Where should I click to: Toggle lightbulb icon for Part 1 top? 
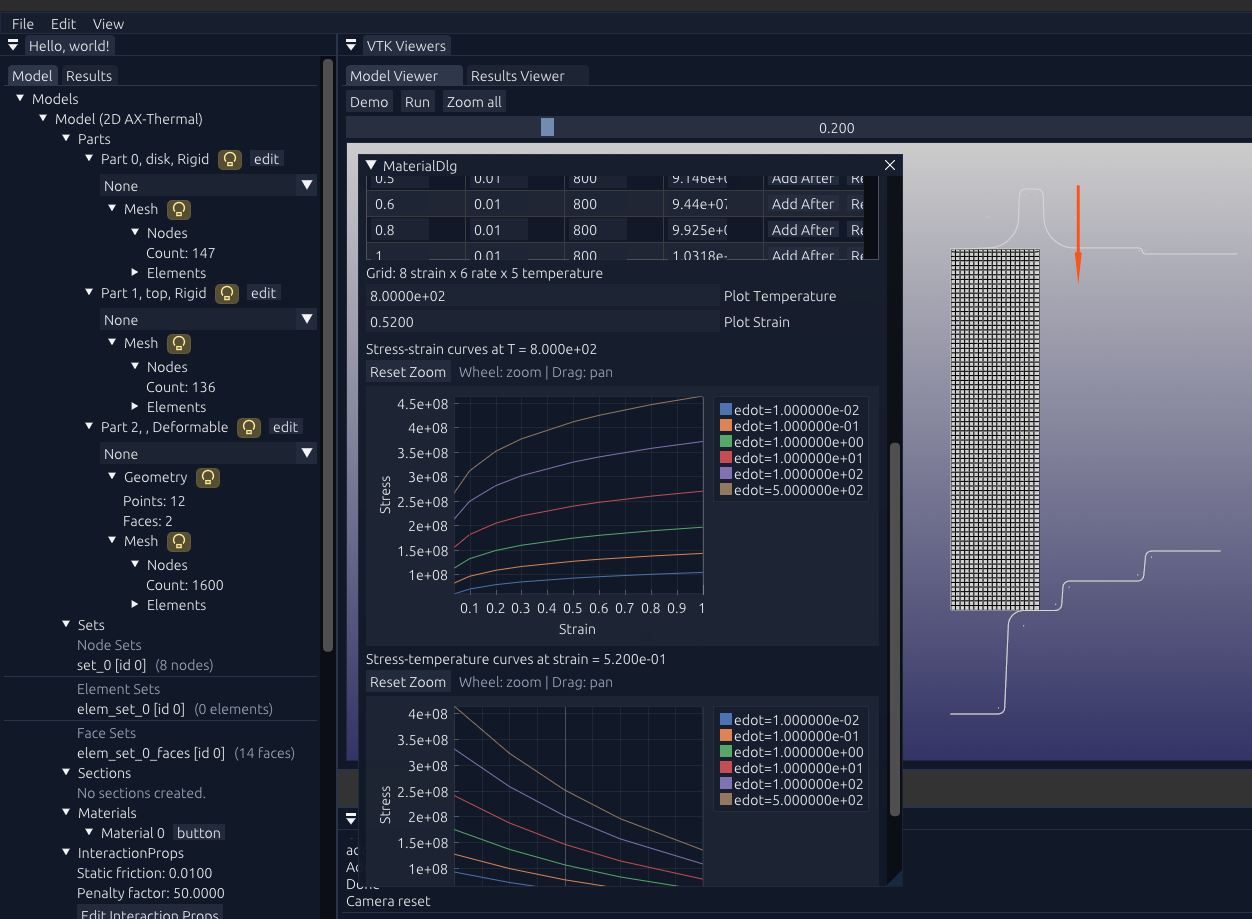coord(228,293)
